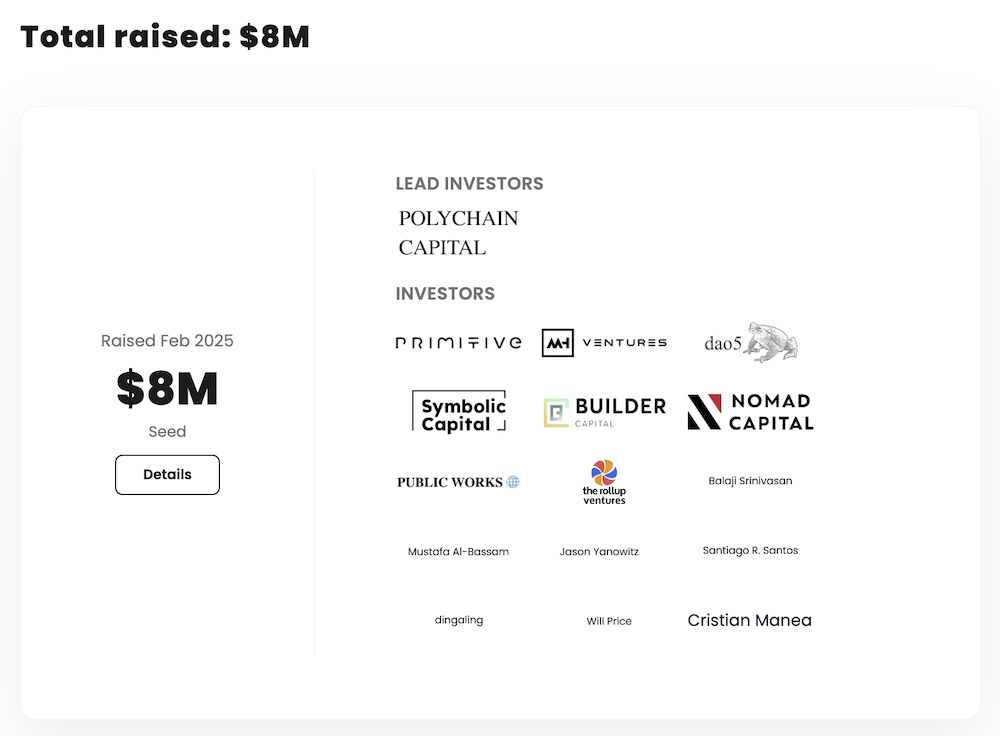Click the Primitive investor logo
The image size is (1000, 736).
pos(458,343)
